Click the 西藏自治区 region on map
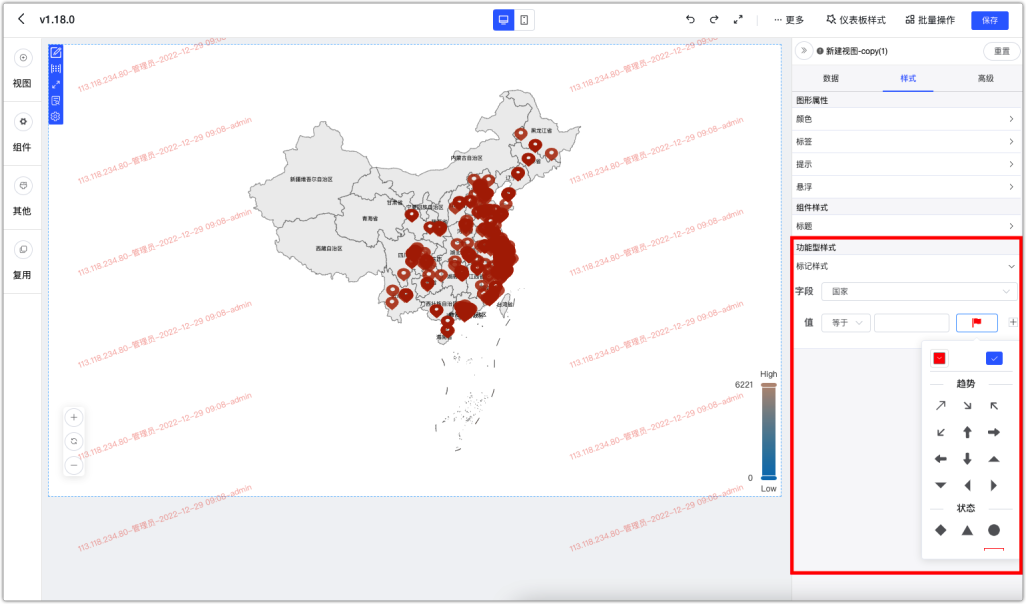The image size is (1026, 604). click(x=328, y=248)
